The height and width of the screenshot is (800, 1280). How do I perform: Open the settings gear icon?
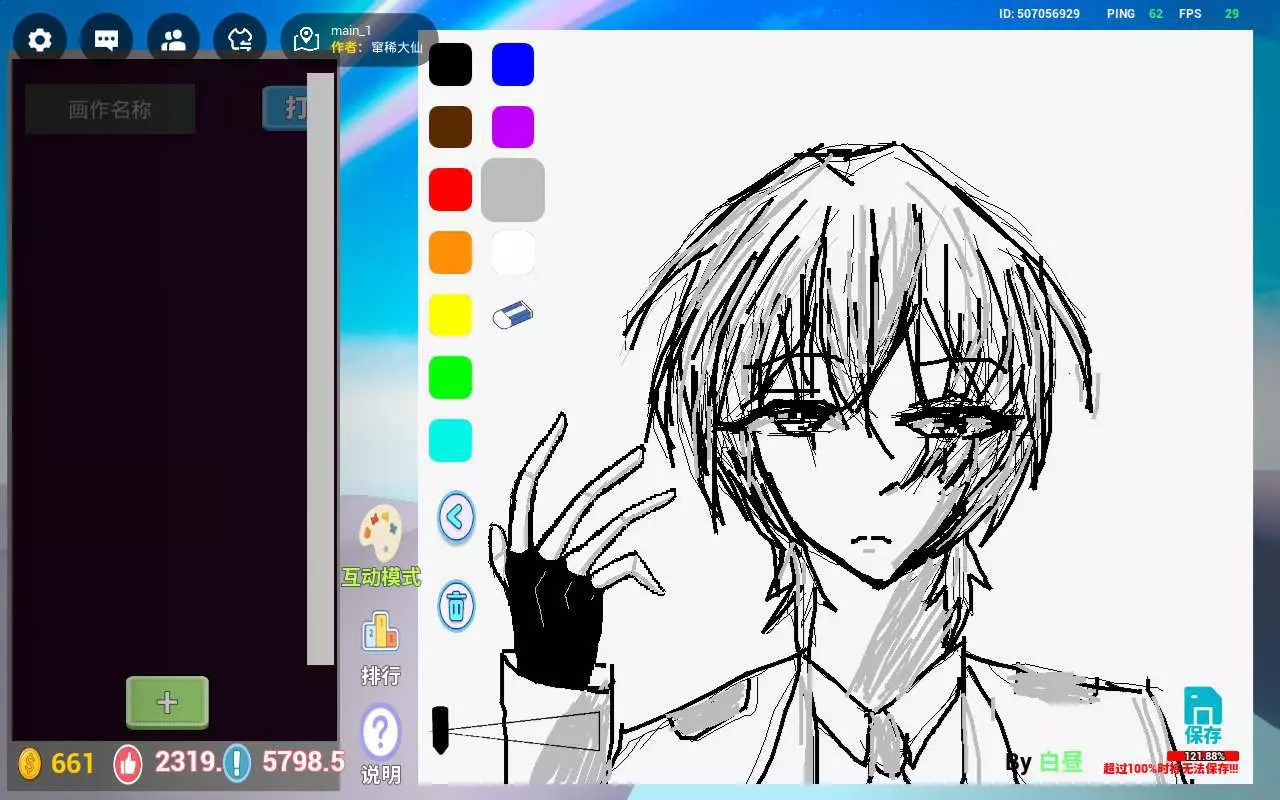(40, 40)
